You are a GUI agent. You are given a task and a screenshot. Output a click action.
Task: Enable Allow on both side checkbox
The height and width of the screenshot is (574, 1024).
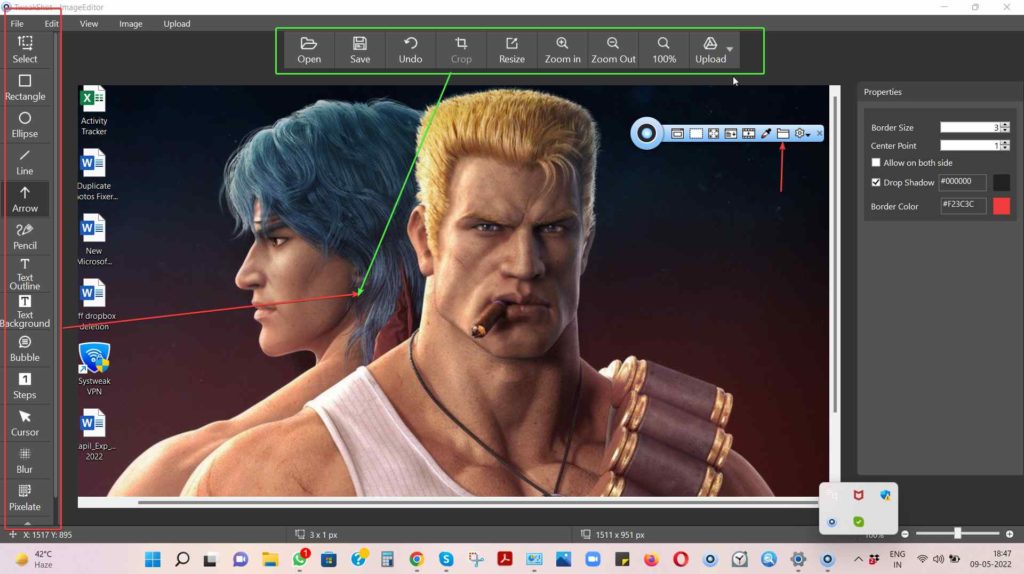pos(876,163)
